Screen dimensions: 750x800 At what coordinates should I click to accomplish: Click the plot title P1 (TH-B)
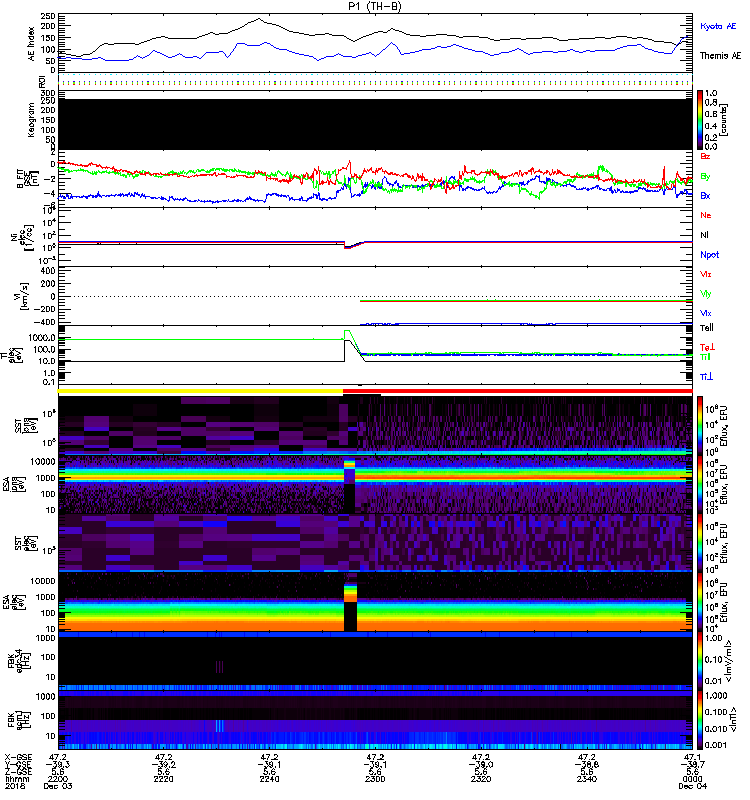(x=374, y=6)
